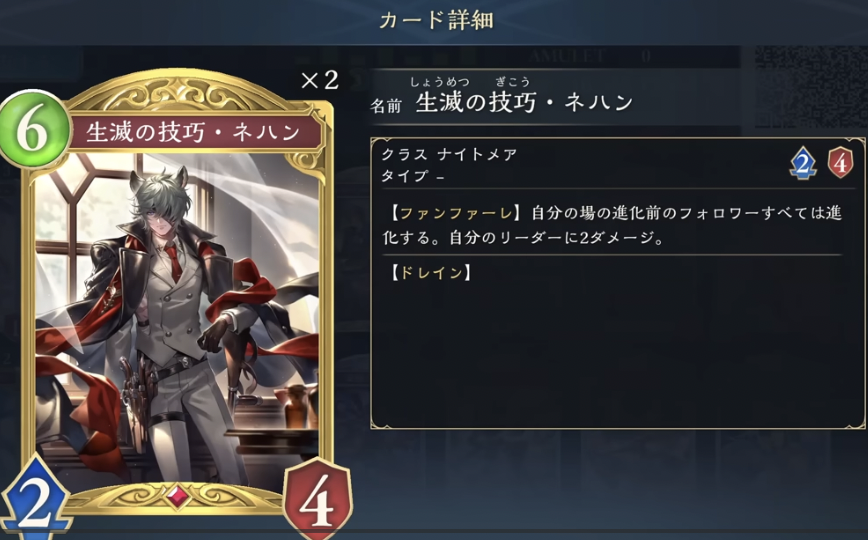Click the Fanfare ability description text
Image resolution: width=868 pixels, height=540 pixels.
(x=613, y=225)
